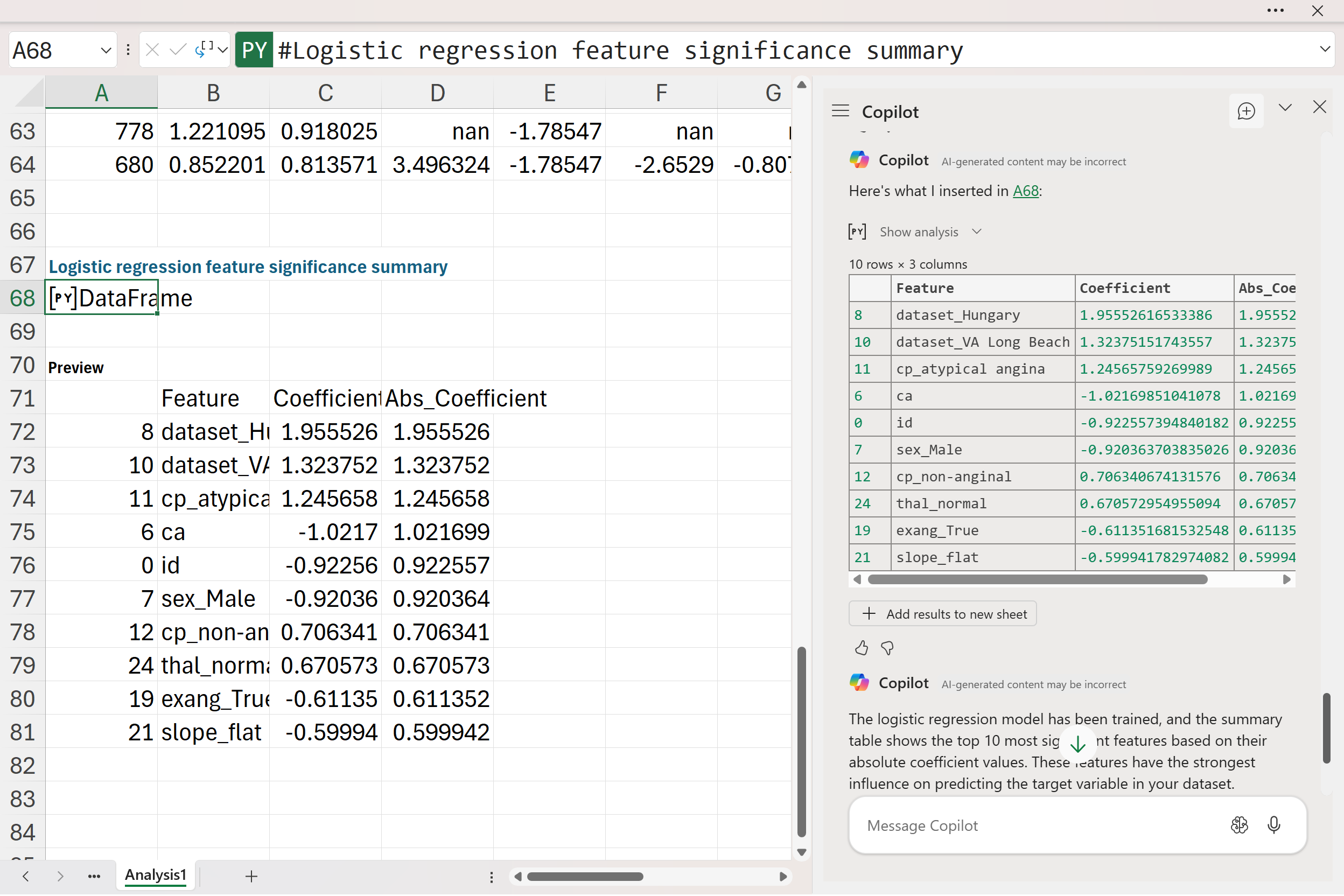Collapse the Copilot pane chevron
Viewport: 1344px width, 896px height.
coord(1285,108)
